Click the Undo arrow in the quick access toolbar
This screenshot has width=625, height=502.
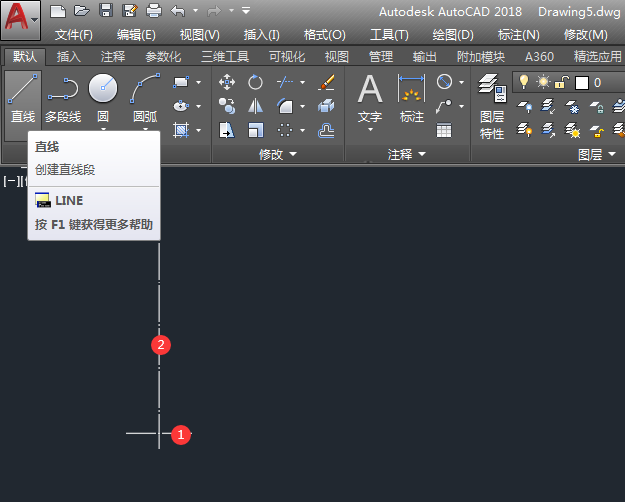click(178, 11)
